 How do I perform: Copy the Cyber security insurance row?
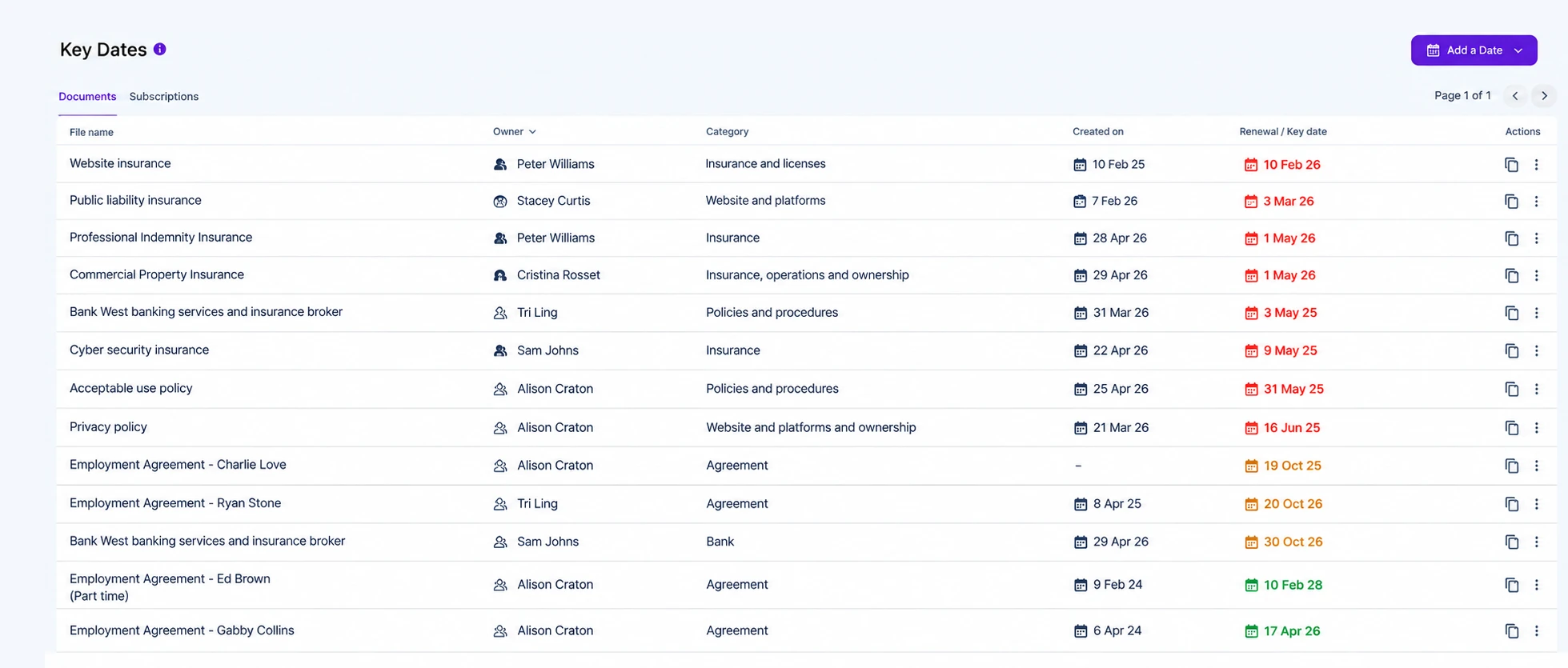(1511, 350)
